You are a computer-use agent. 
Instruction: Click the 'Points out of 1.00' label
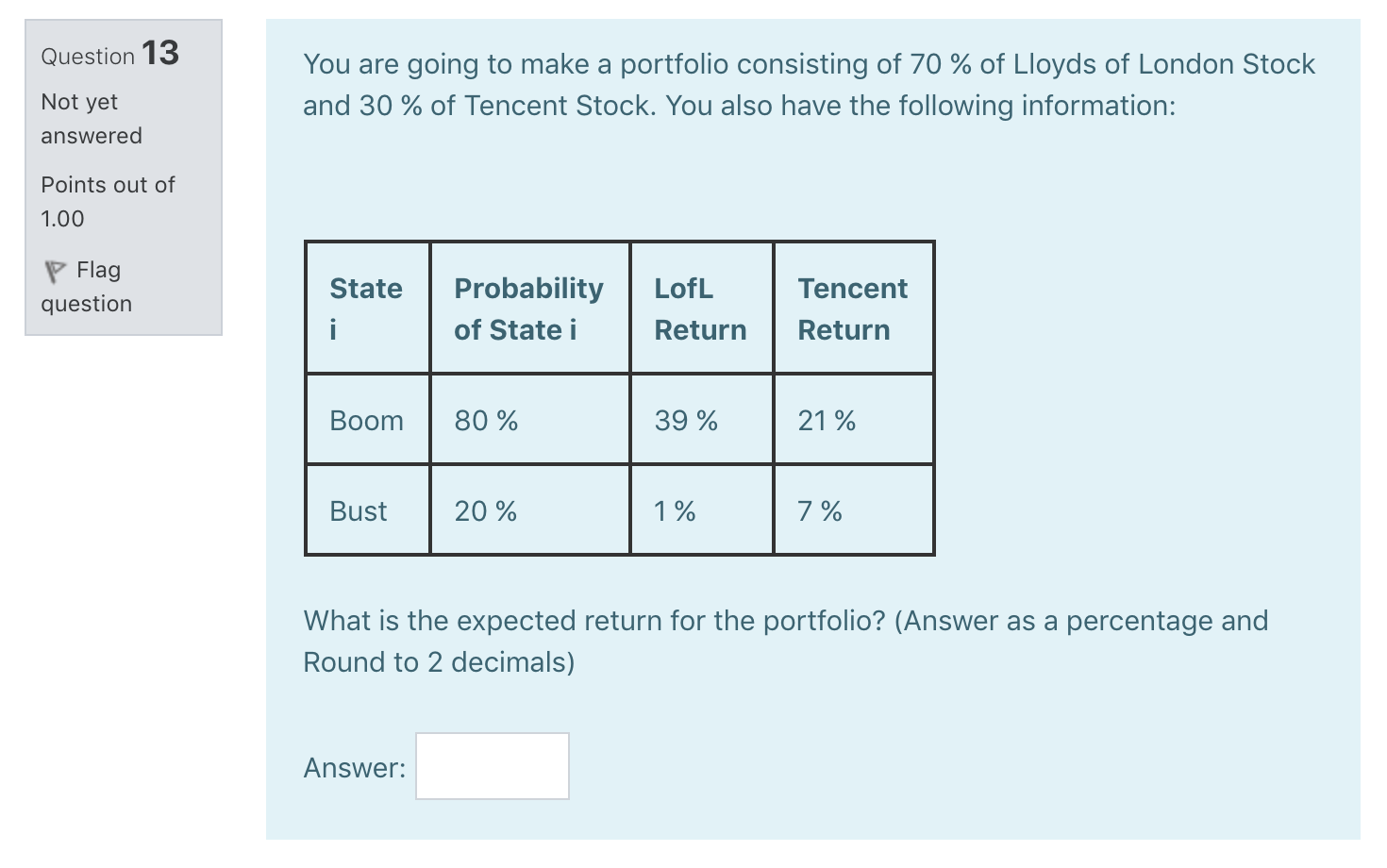[107, 201]
